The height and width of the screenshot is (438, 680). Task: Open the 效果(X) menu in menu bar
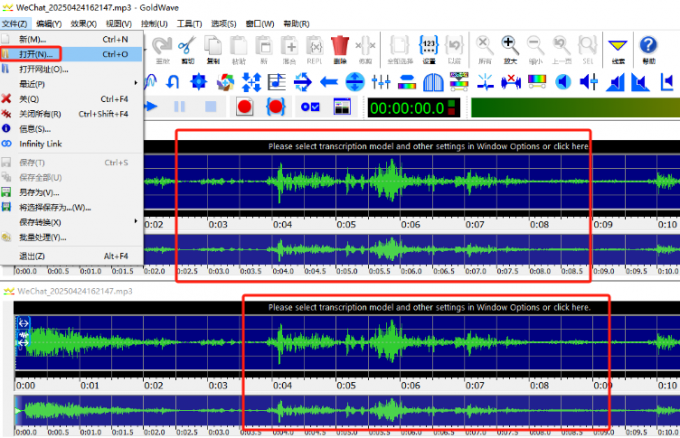tap(83, 23)
